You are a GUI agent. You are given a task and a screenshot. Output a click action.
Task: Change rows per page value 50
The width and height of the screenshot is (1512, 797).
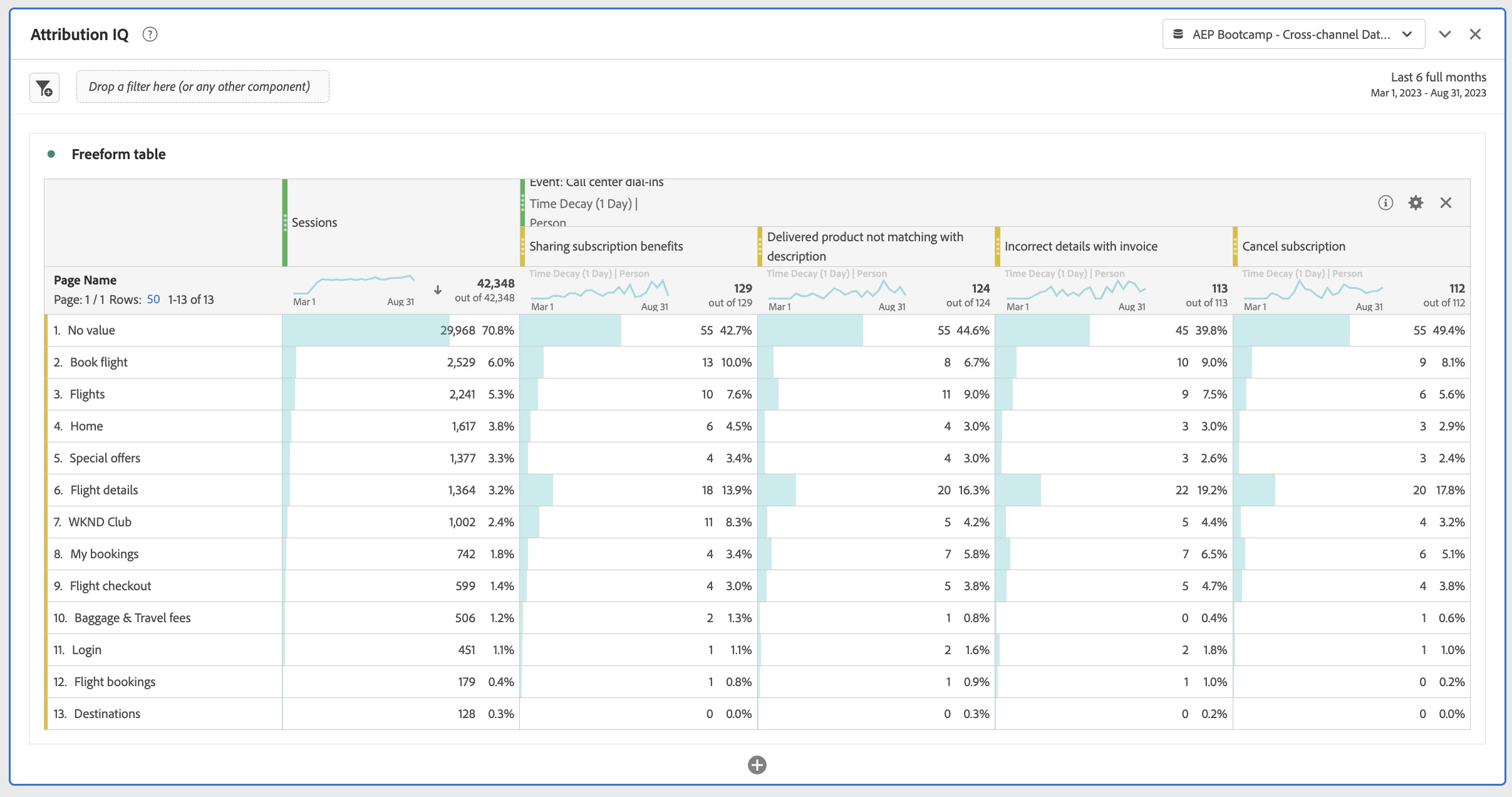pyautogui.click(x=153, y=300)
